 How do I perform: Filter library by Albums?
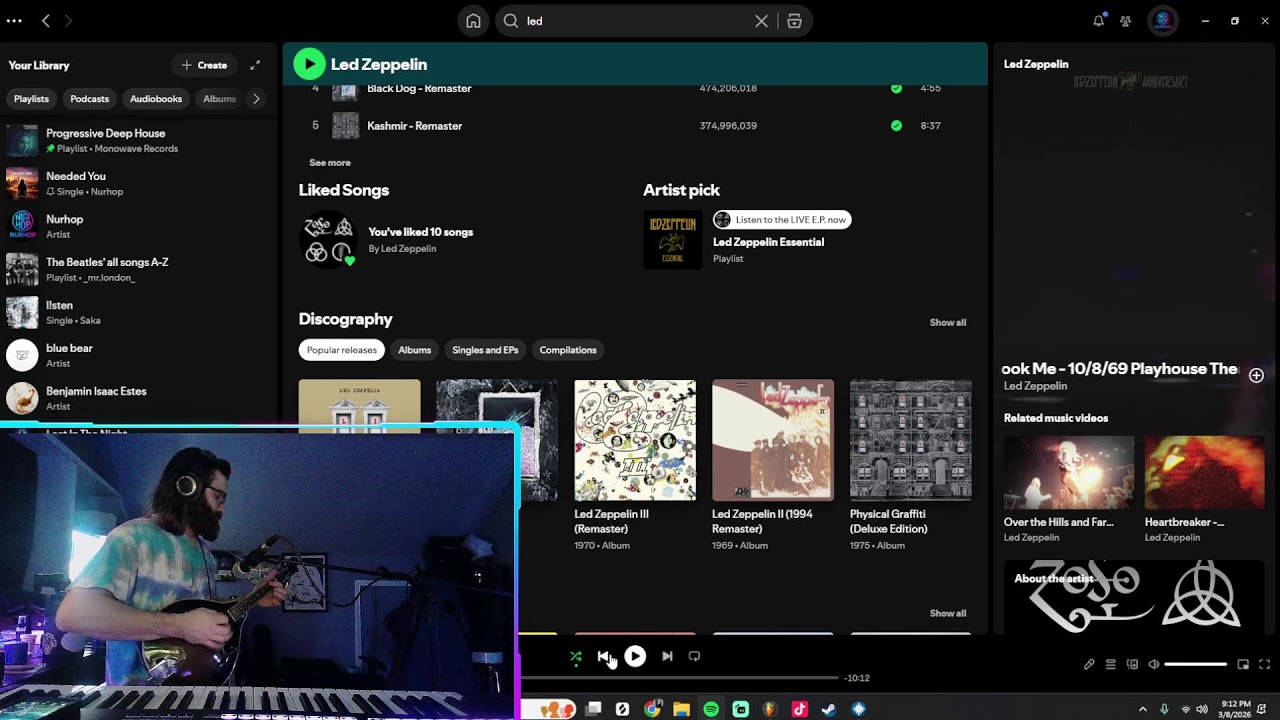[219, 99]
